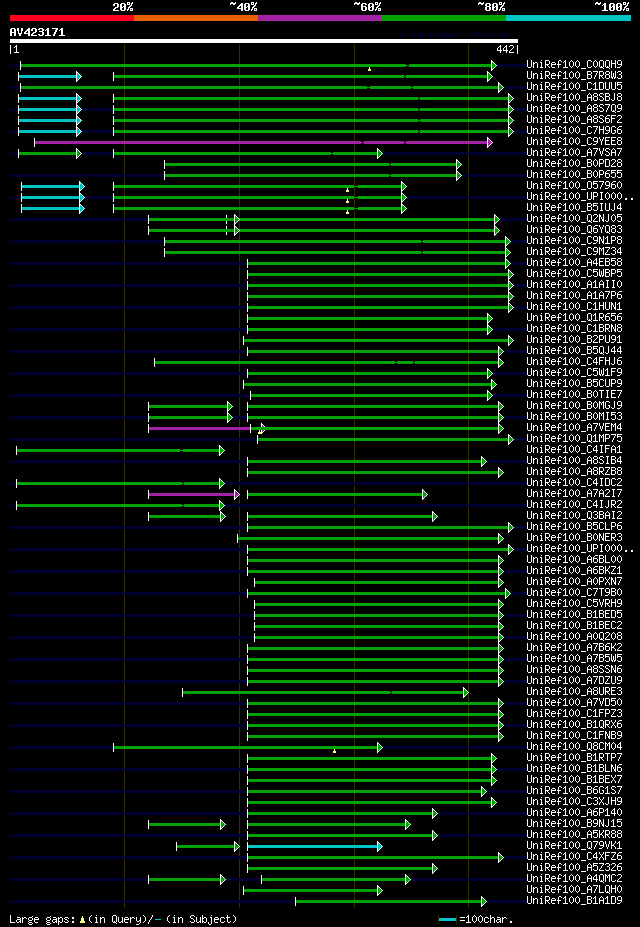This screenshot has width=640, height=927.
Task: Click the purple alignment segment for A7A2I7
Action: (x=194, y=494)
